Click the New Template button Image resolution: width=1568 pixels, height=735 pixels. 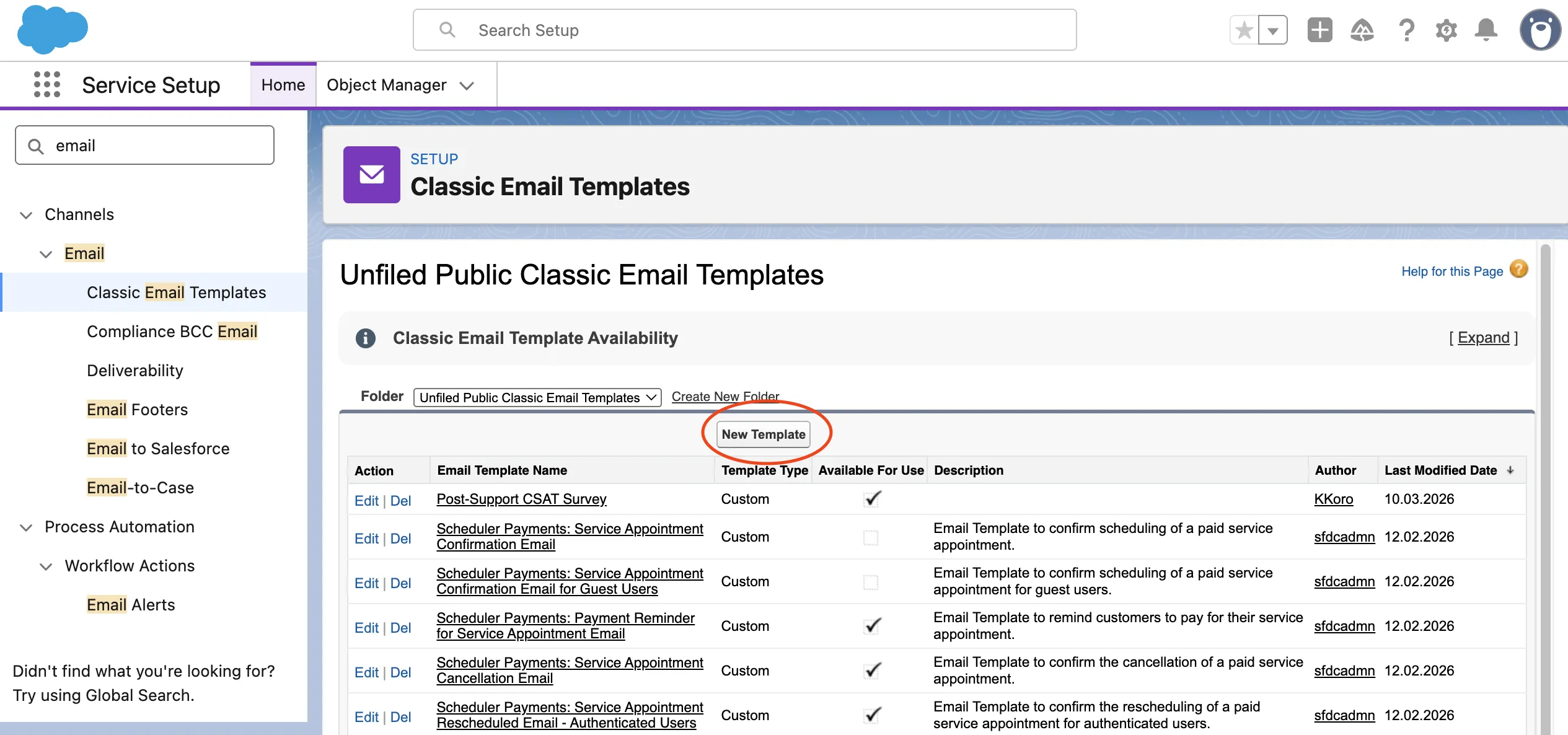pyautogui.click(x=764, y=434)
